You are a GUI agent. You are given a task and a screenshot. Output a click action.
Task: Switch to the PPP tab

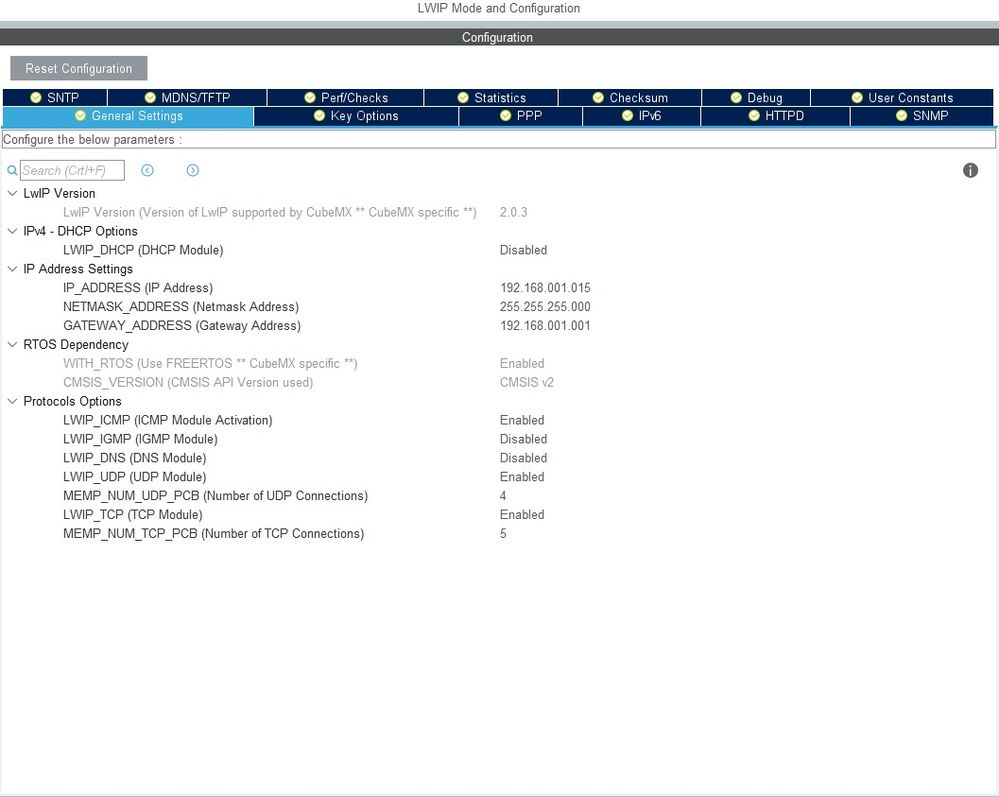click(x=521, y=116)
